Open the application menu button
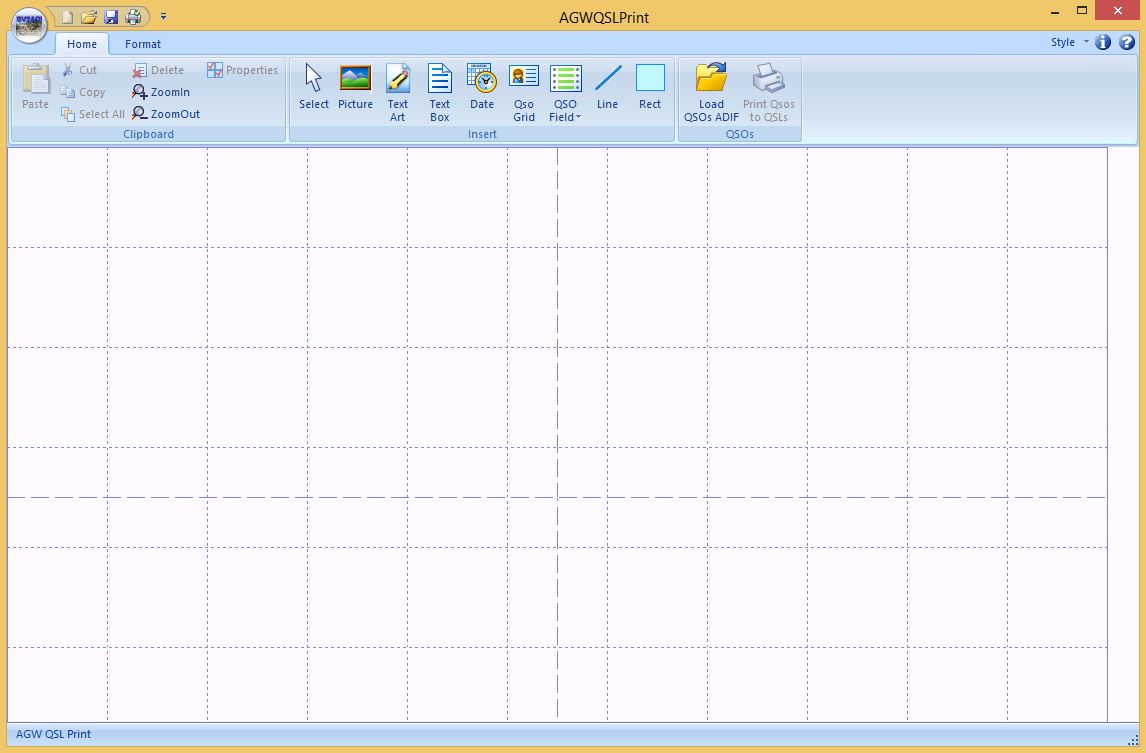 28,25
